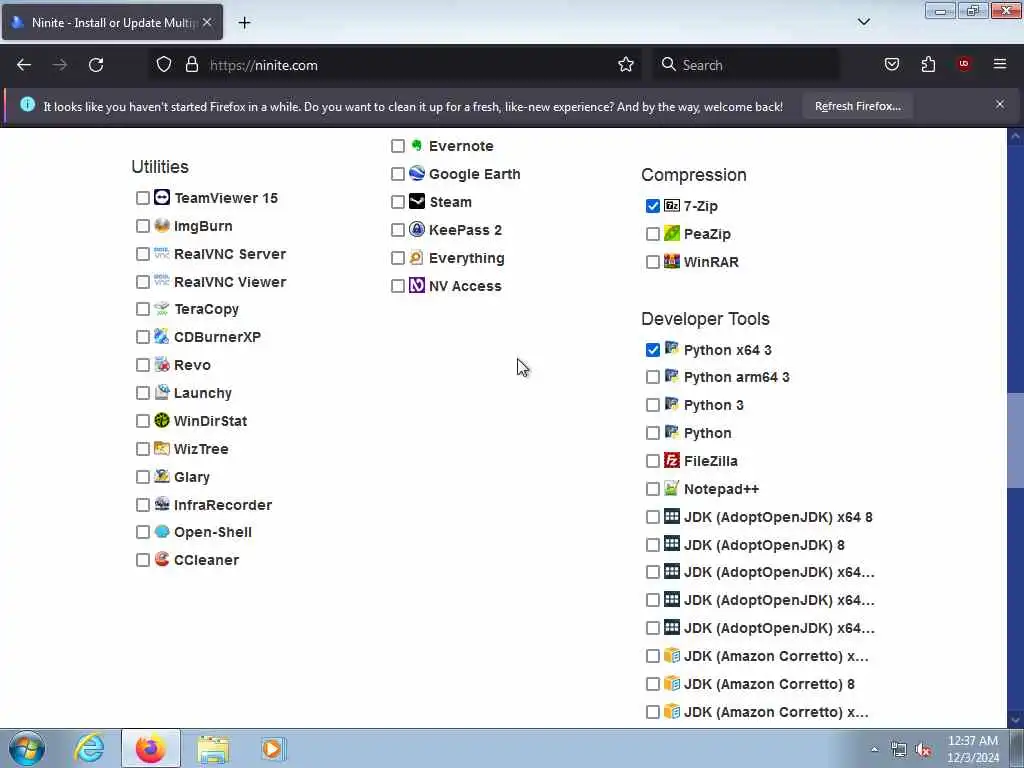The height and width of the screenshot is (768, 1024).
Task: Click the WinRAR books icon
Action: click(671, 261)
